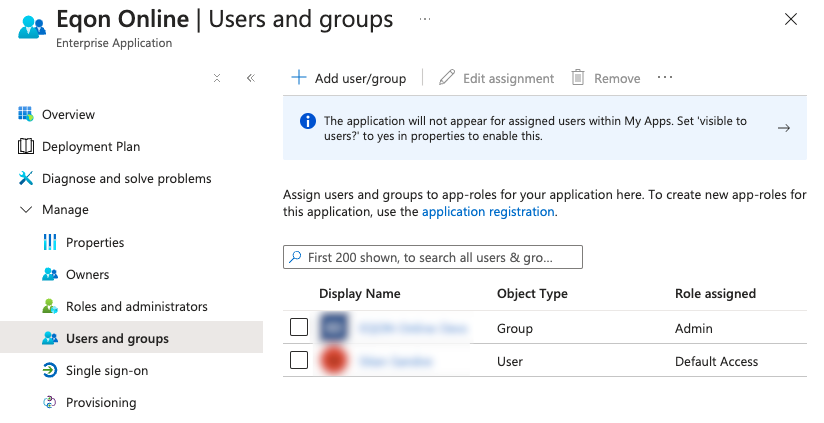The height and width of the screenshot is (423, 824).
Task: Focus the users and groups search box
Action: click(432, 257)
